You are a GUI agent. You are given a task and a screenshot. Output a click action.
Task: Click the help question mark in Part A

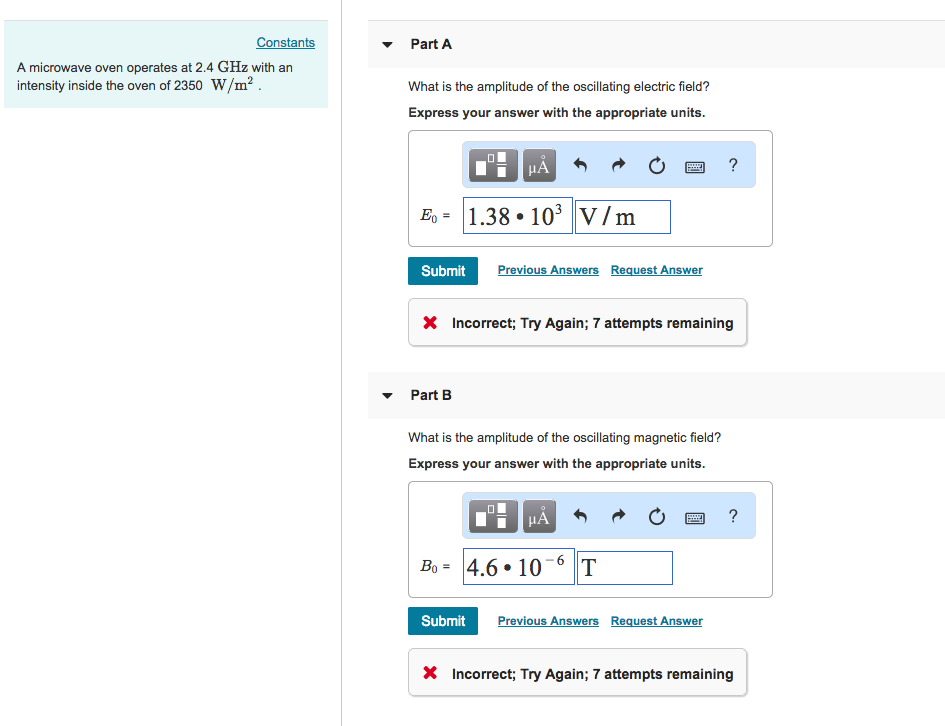click(x=733, y=166)
